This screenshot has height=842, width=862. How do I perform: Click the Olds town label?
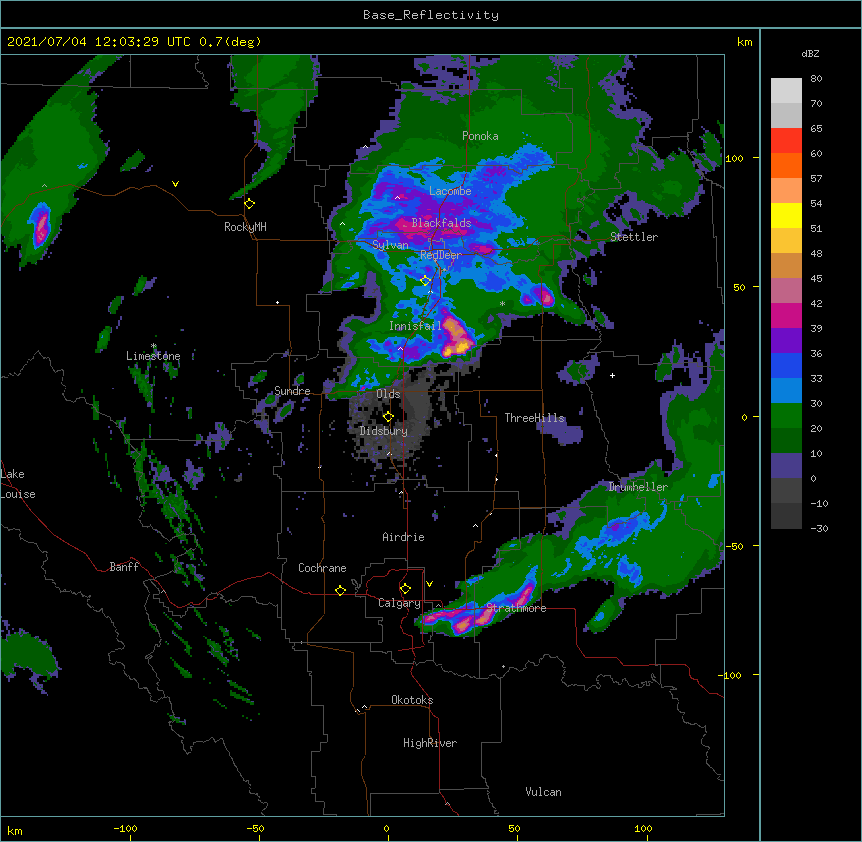point(388,394)
